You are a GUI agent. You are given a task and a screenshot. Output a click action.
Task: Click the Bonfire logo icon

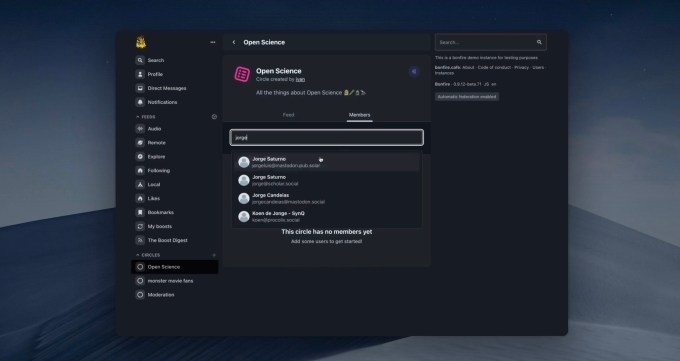click(x=141, y=42)
